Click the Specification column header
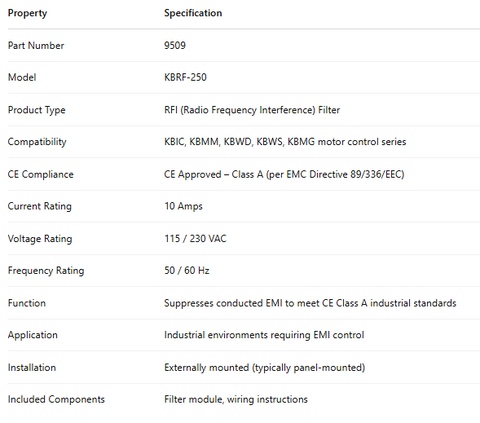 (193, 13)
